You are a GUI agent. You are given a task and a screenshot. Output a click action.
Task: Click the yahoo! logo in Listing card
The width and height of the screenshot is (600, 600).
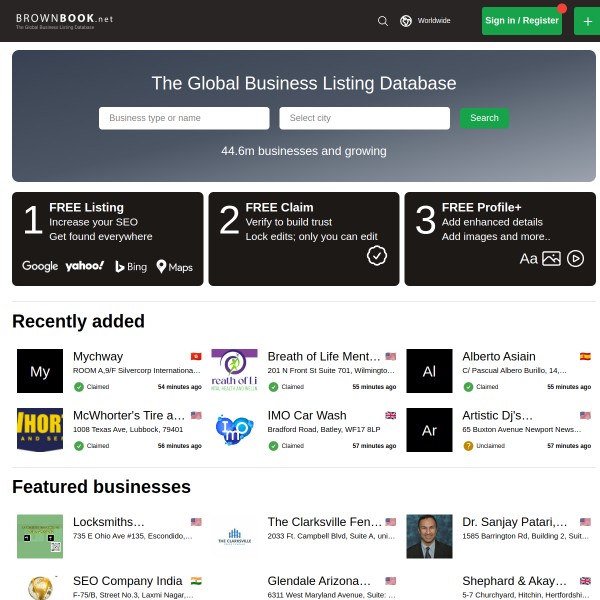85,266
